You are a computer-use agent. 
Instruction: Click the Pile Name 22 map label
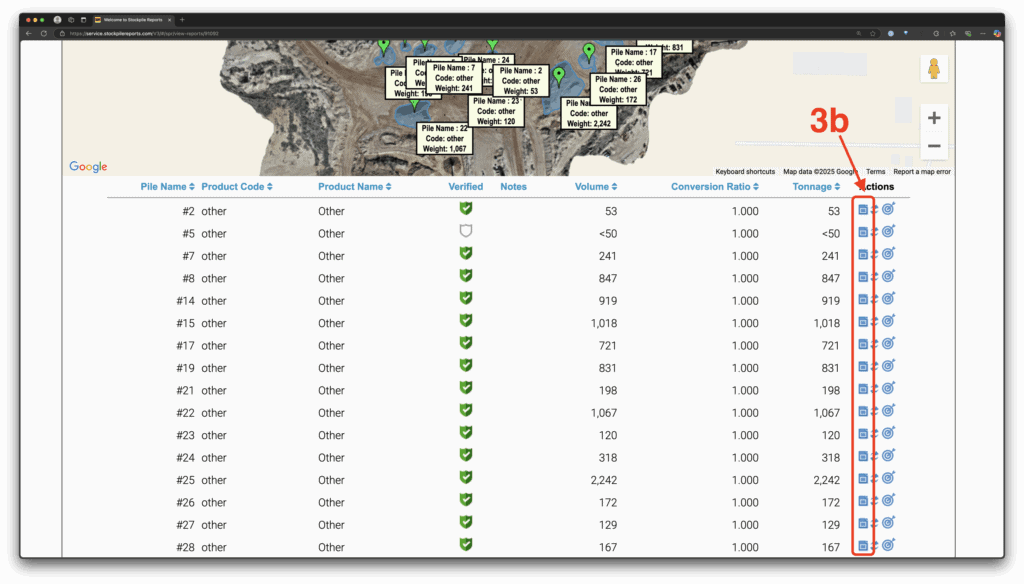click(x=444, y=138)
